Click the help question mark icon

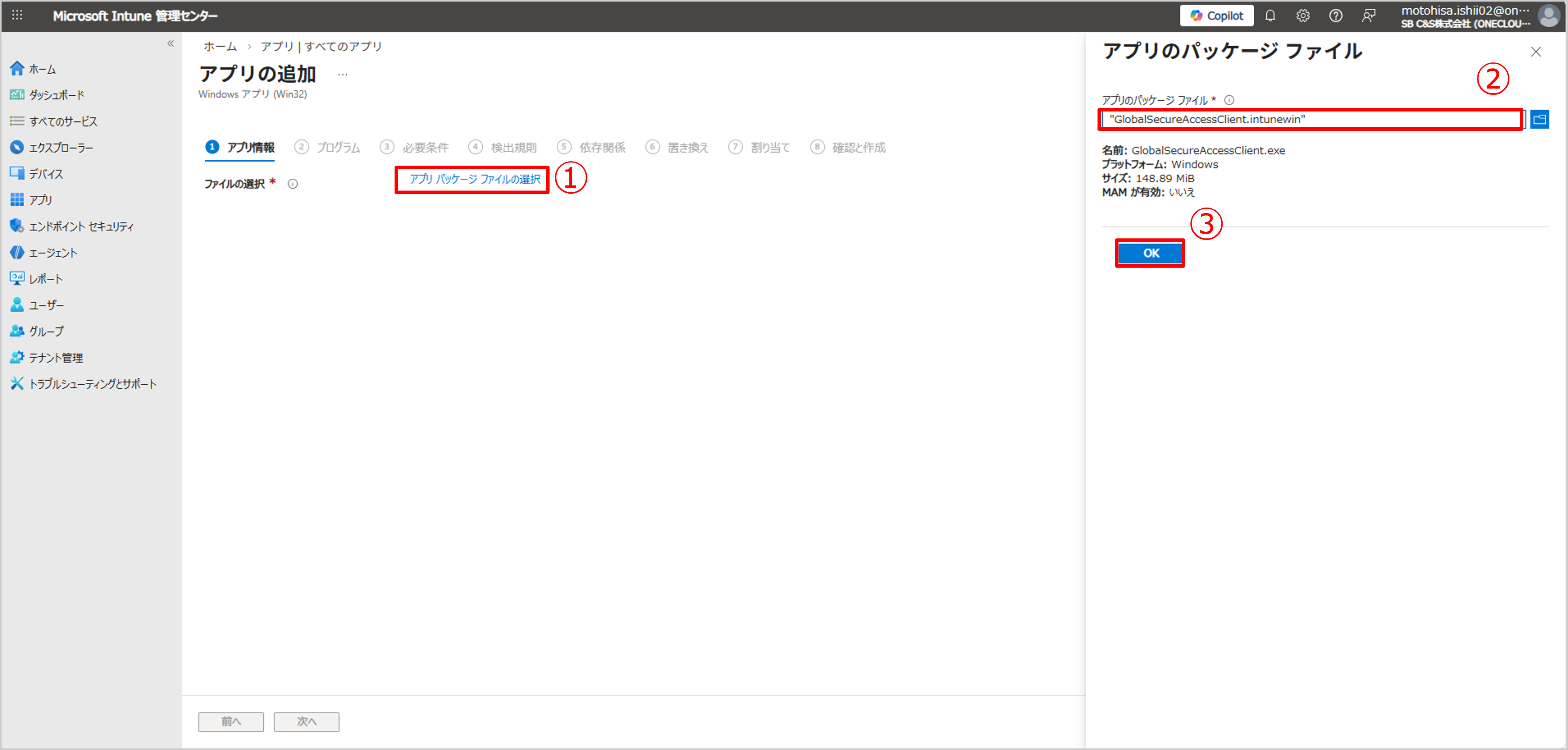[1336, 16]
